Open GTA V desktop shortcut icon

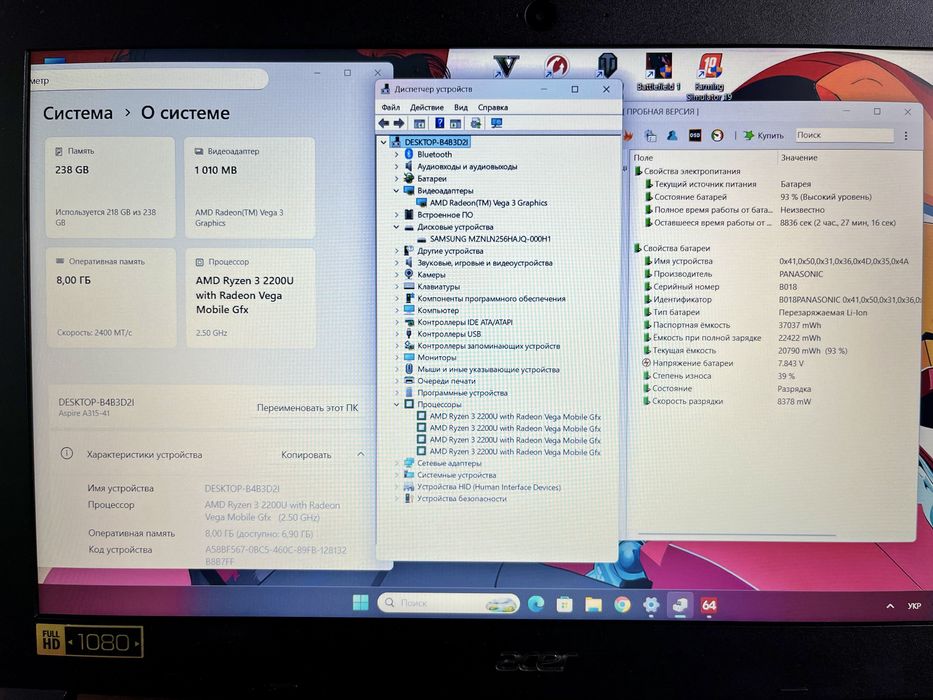pyautogui.click(x=506, y=66)
